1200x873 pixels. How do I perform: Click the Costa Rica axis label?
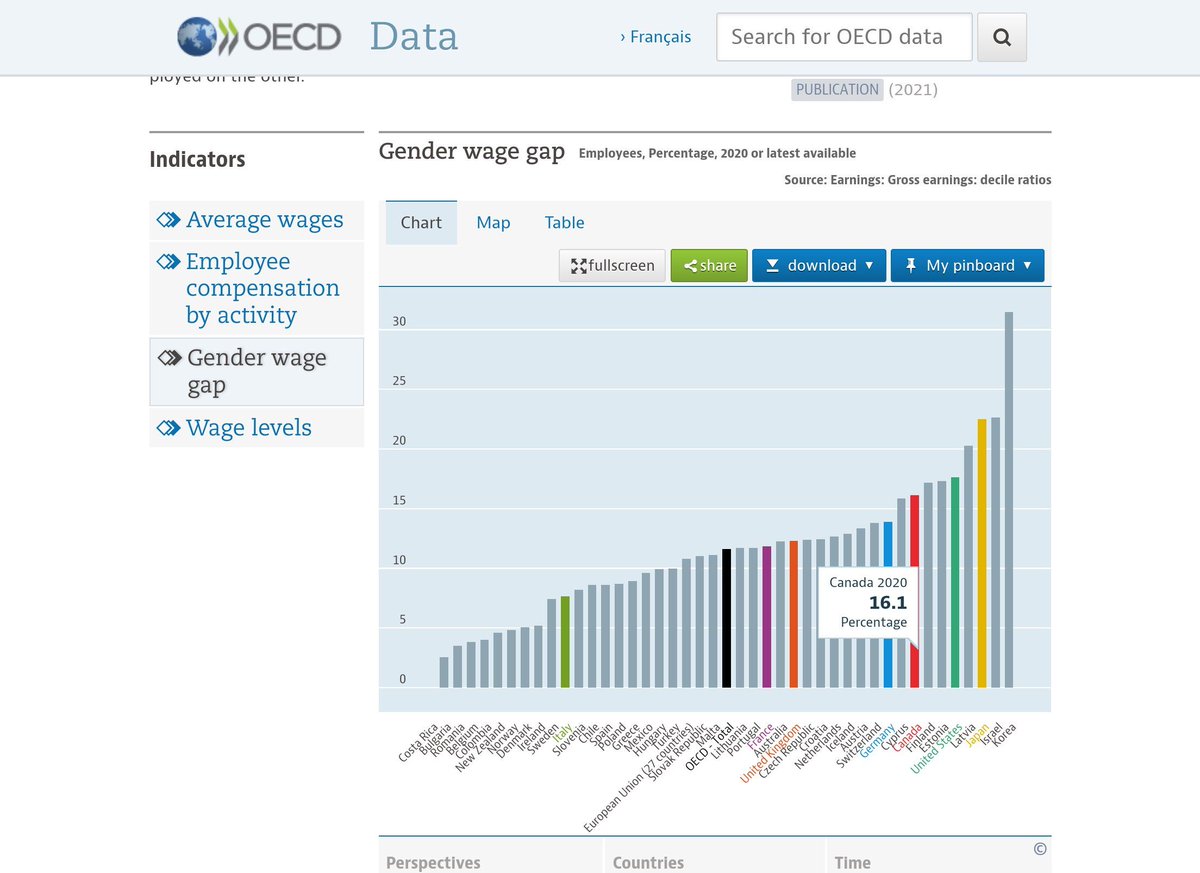tap(419, 742)
